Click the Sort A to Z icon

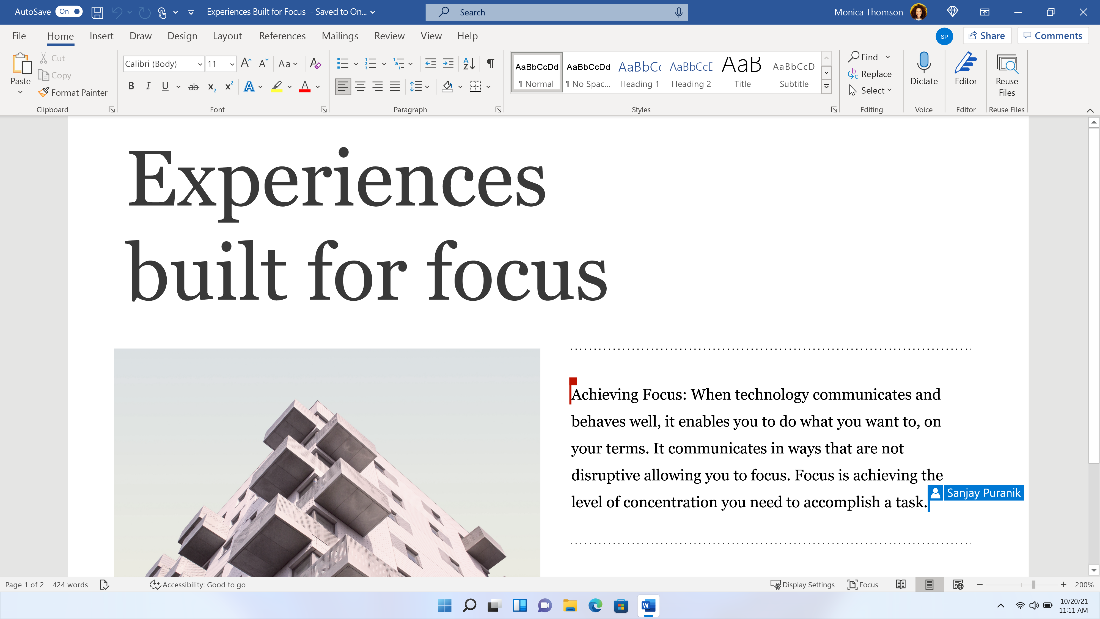point(471,63)
